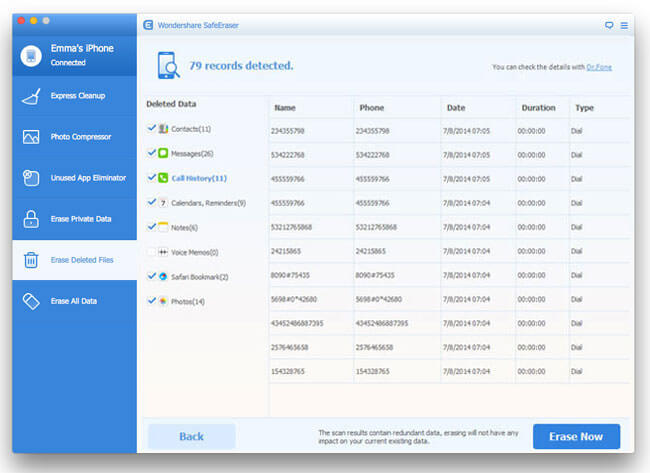The image size is (650, 473).
Task: Click the Express Cleanup broom icon
Action: [x=31, y=96]
